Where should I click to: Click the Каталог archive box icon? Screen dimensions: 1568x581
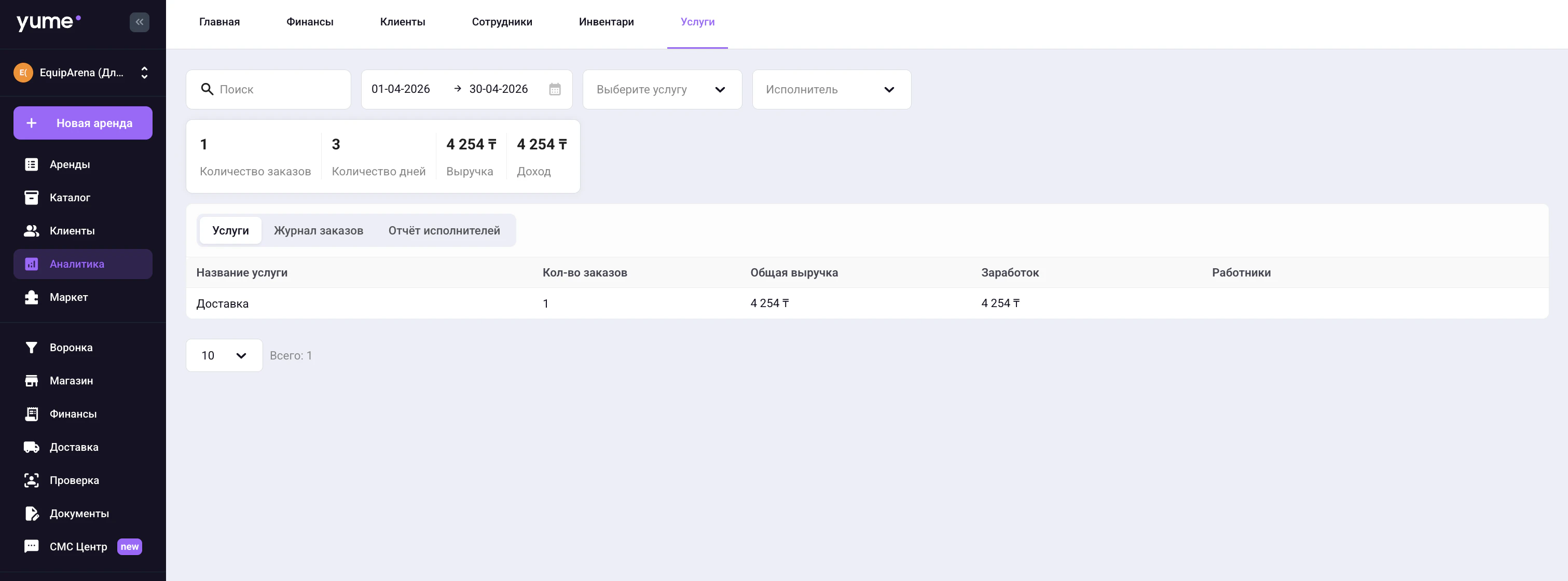(31, 197)
